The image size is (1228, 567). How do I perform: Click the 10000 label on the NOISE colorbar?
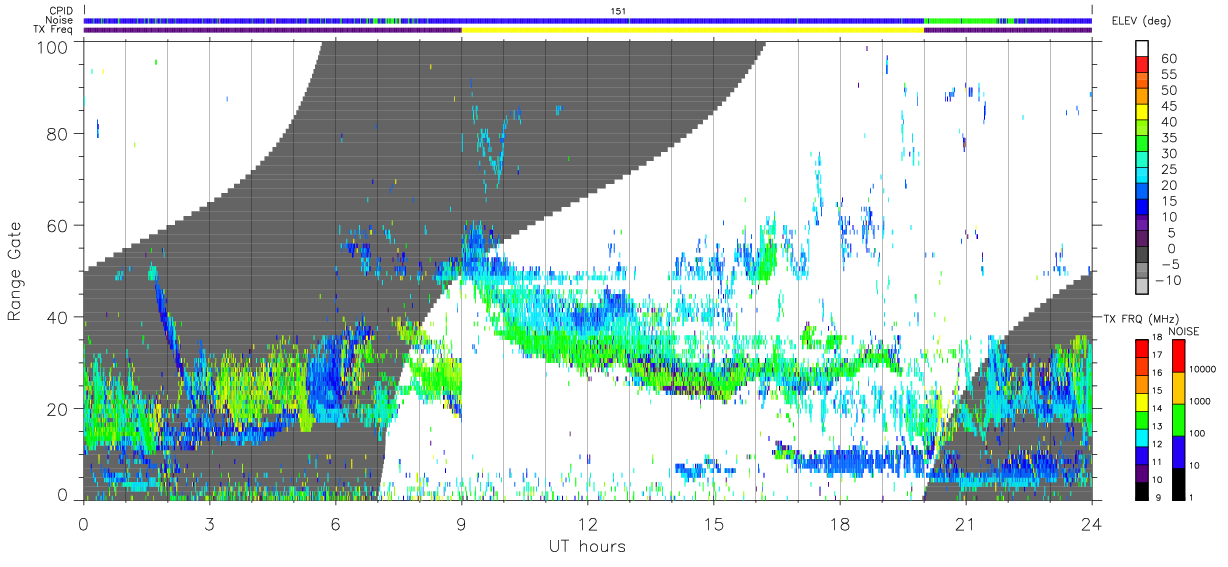1203,369
